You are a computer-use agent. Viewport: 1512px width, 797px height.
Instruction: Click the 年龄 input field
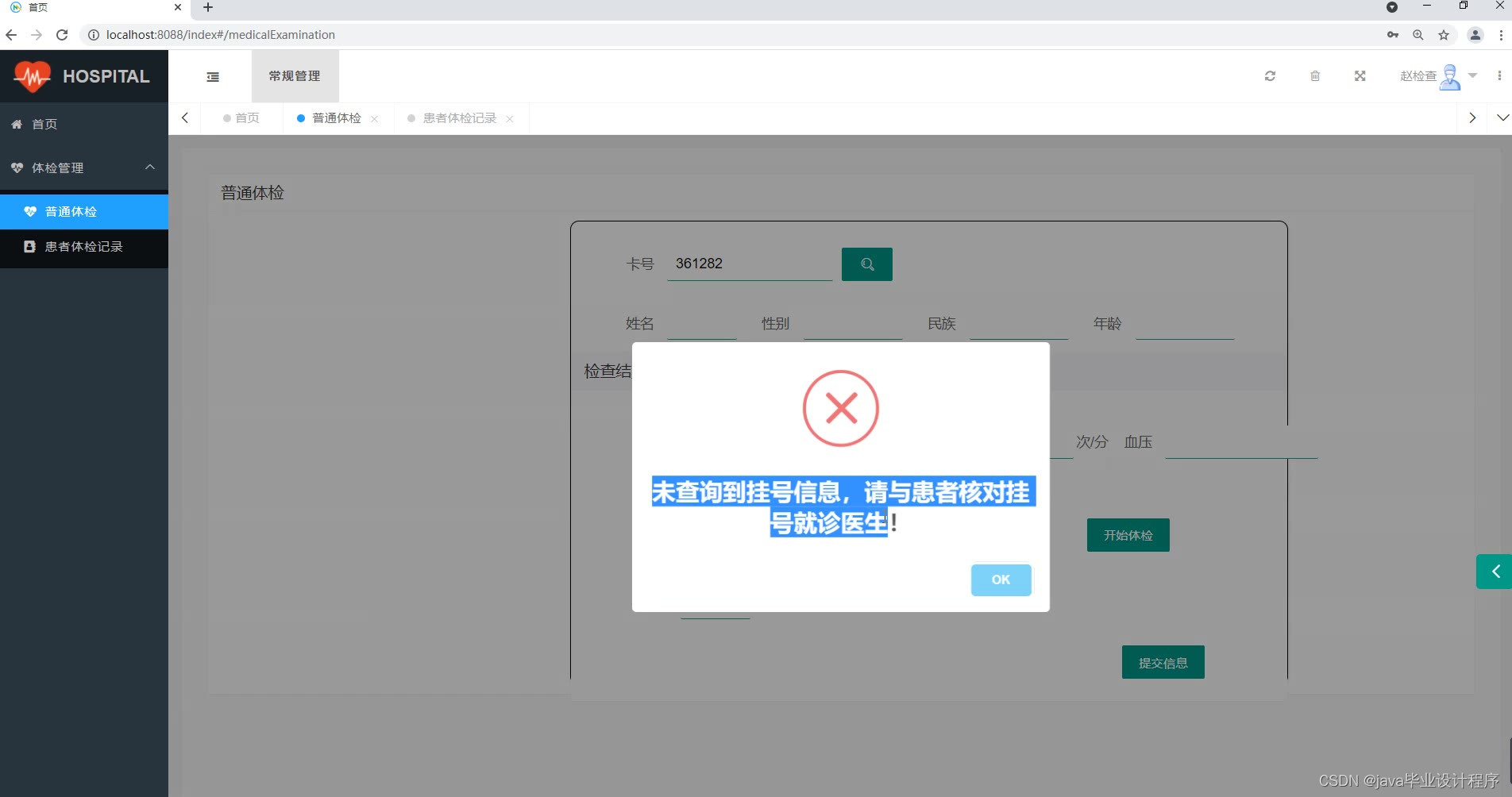click(x=1185, y=324)
